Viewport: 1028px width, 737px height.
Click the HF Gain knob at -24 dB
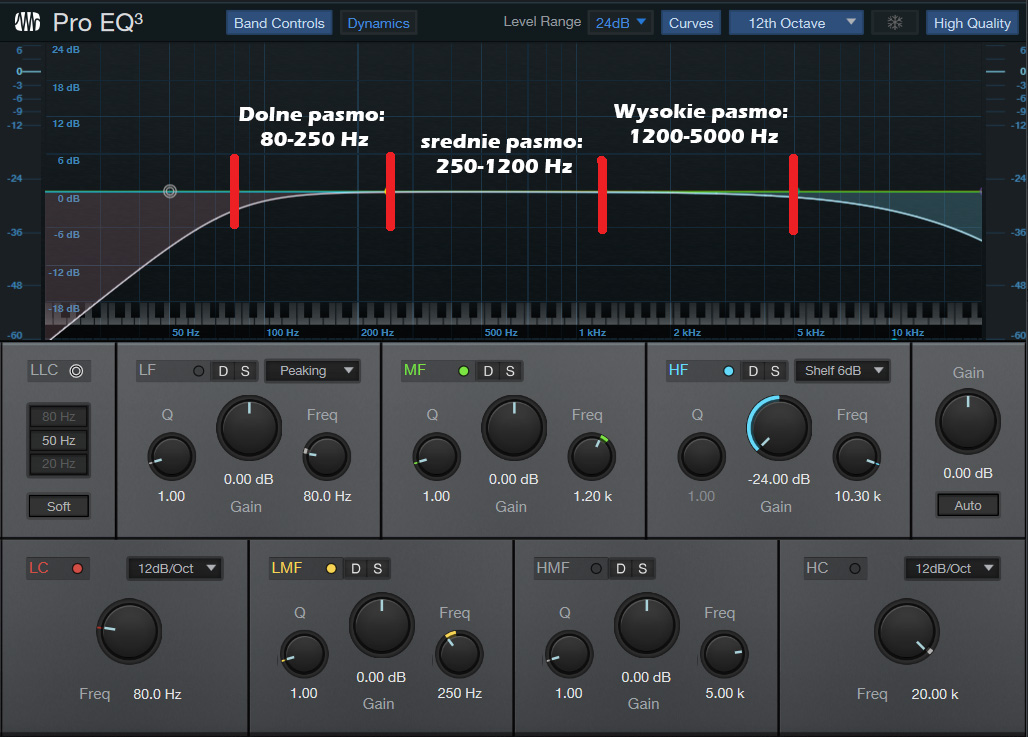[778, 428]
